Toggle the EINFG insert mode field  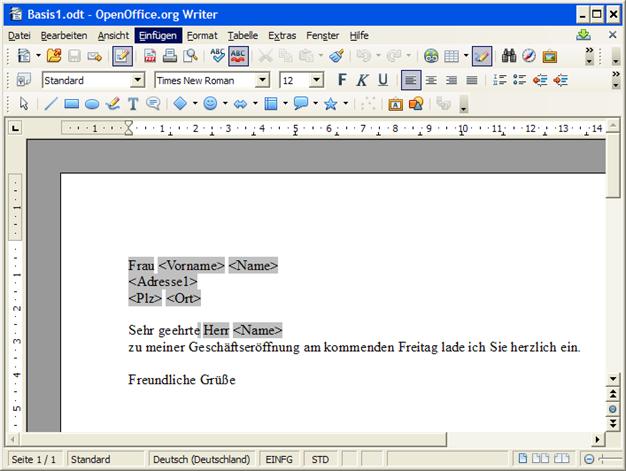278,459
